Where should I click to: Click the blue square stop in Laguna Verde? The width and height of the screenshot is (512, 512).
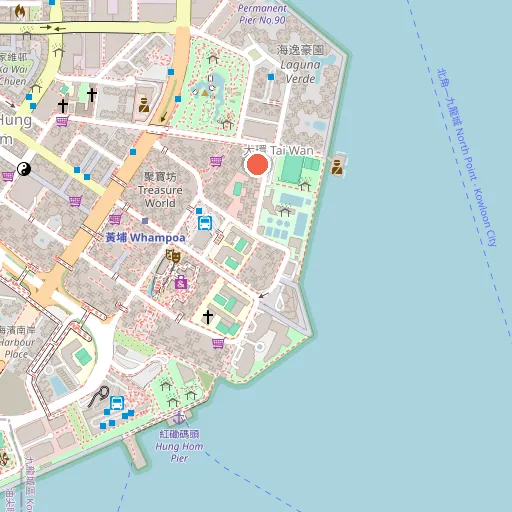271,77
